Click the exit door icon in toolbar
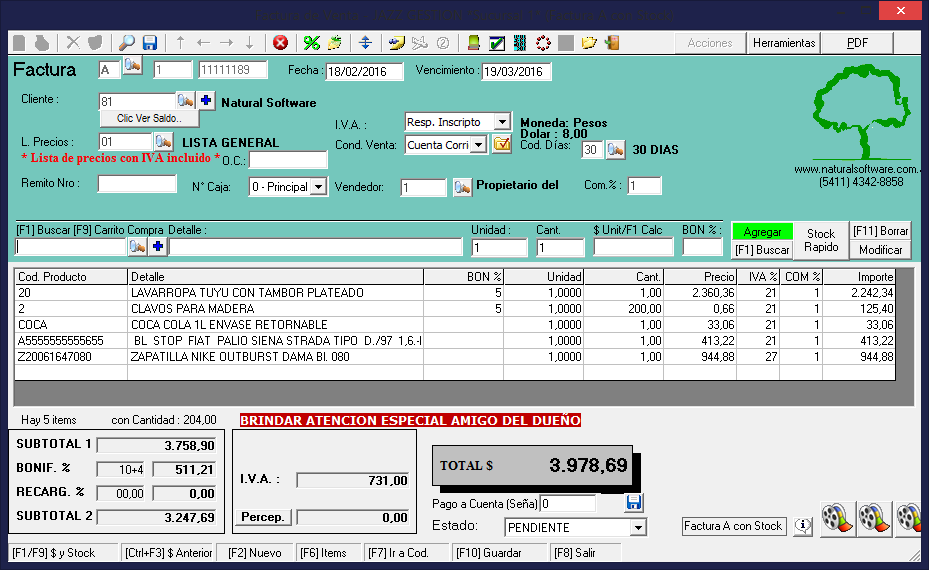The width and height of the screenshot is (929, 570). pyautogui.click(x=612, y=43)
